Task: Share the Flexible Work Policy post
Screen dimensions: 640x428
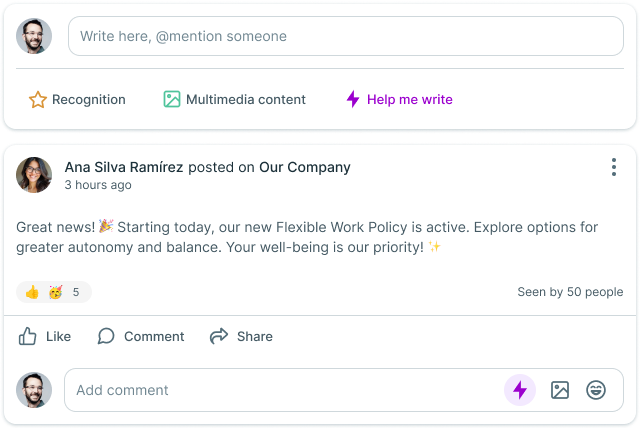Action: [241, 336]
